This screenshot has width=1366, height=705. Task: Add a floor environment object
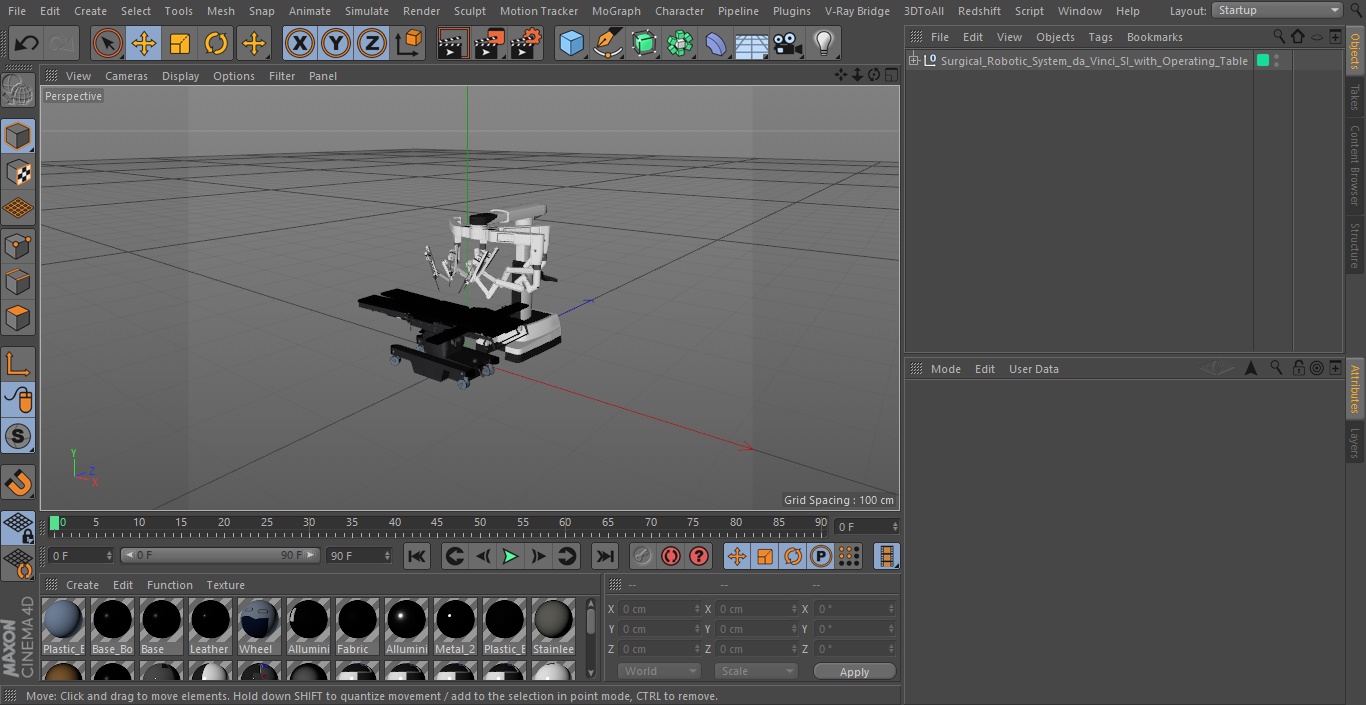[x=751, y=43]
